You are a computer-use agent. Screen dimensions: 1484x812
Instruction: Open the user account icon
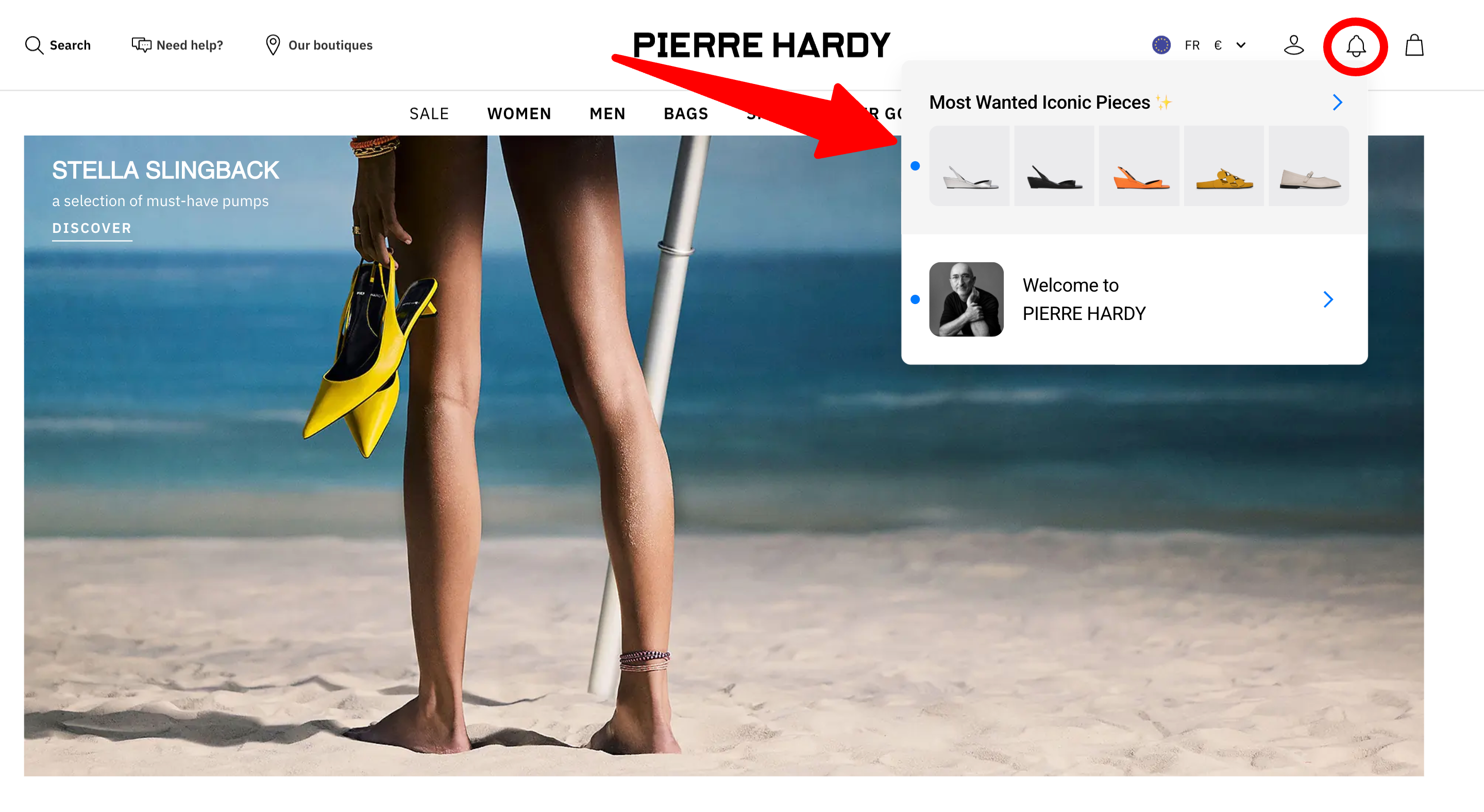pos(1293,45)
